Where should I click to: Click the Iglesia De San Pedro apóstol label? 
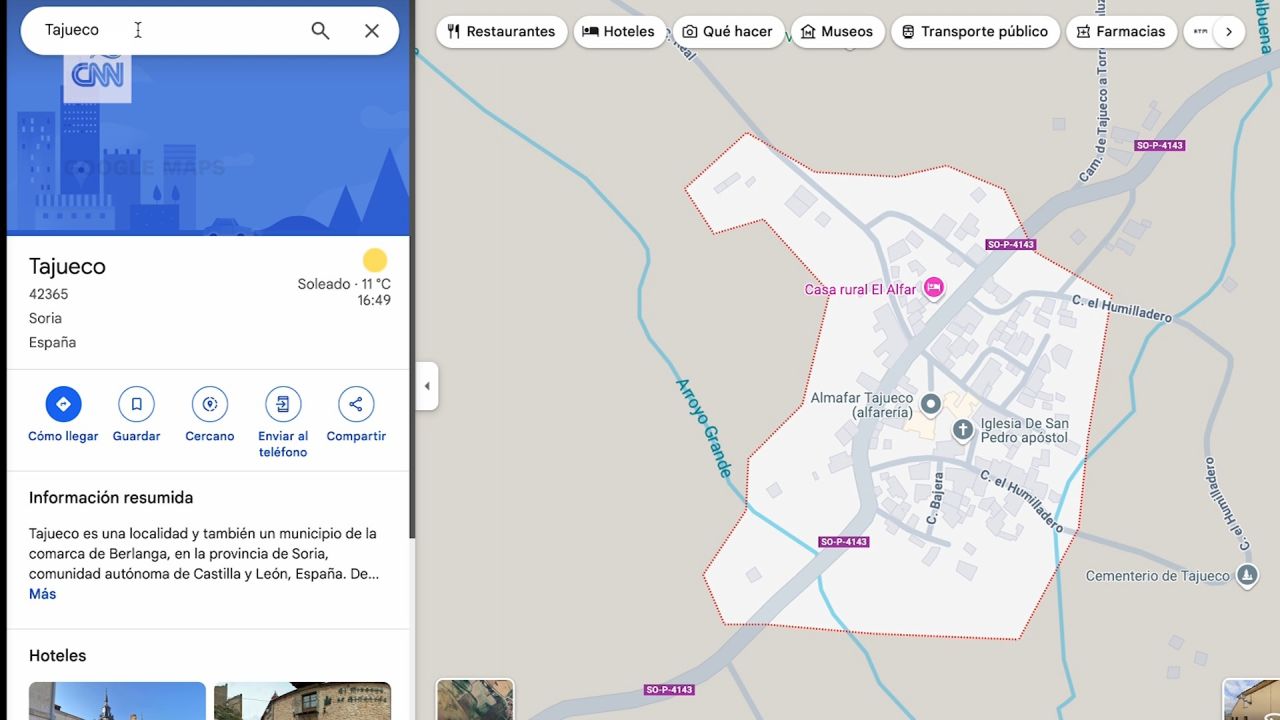pos(1025,430)
